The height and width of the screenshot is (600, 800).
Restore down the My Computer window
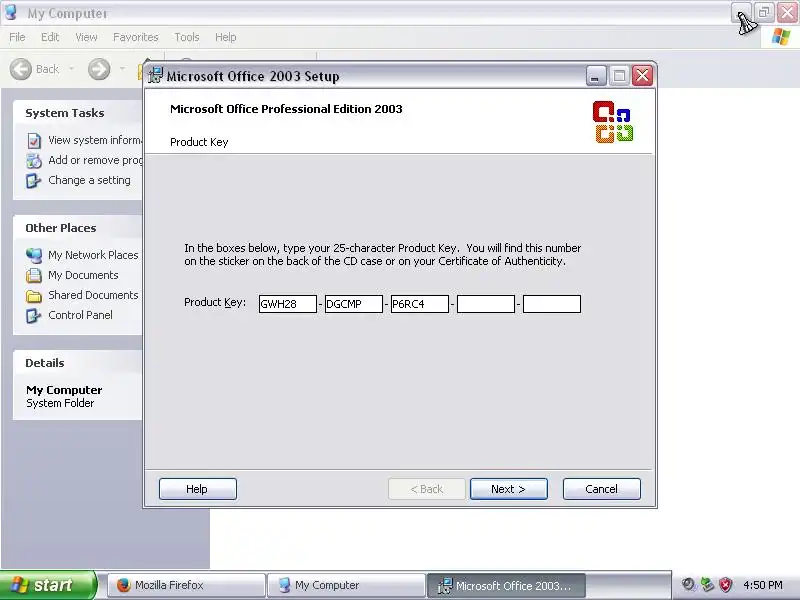tap(764, 12)
